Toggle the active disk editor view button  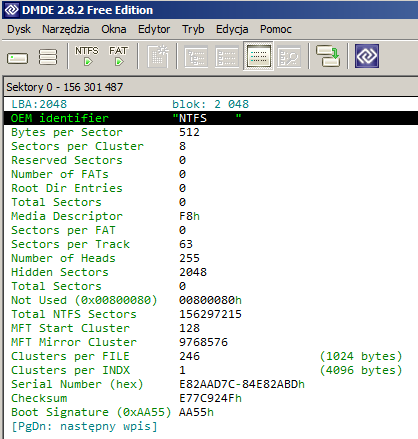click(x=258, y=56)
